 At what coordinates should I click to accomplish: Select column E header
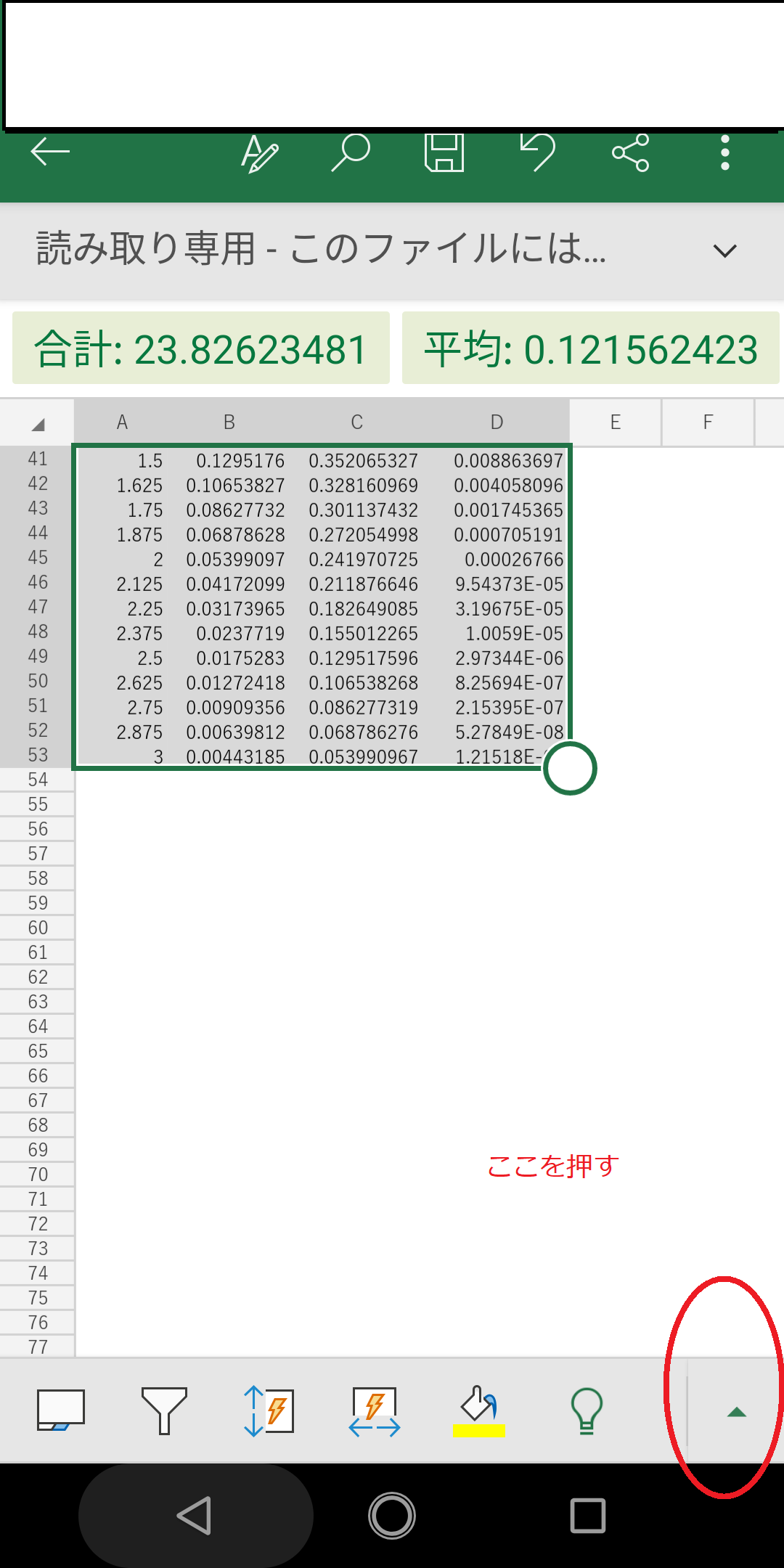(615, 422)
